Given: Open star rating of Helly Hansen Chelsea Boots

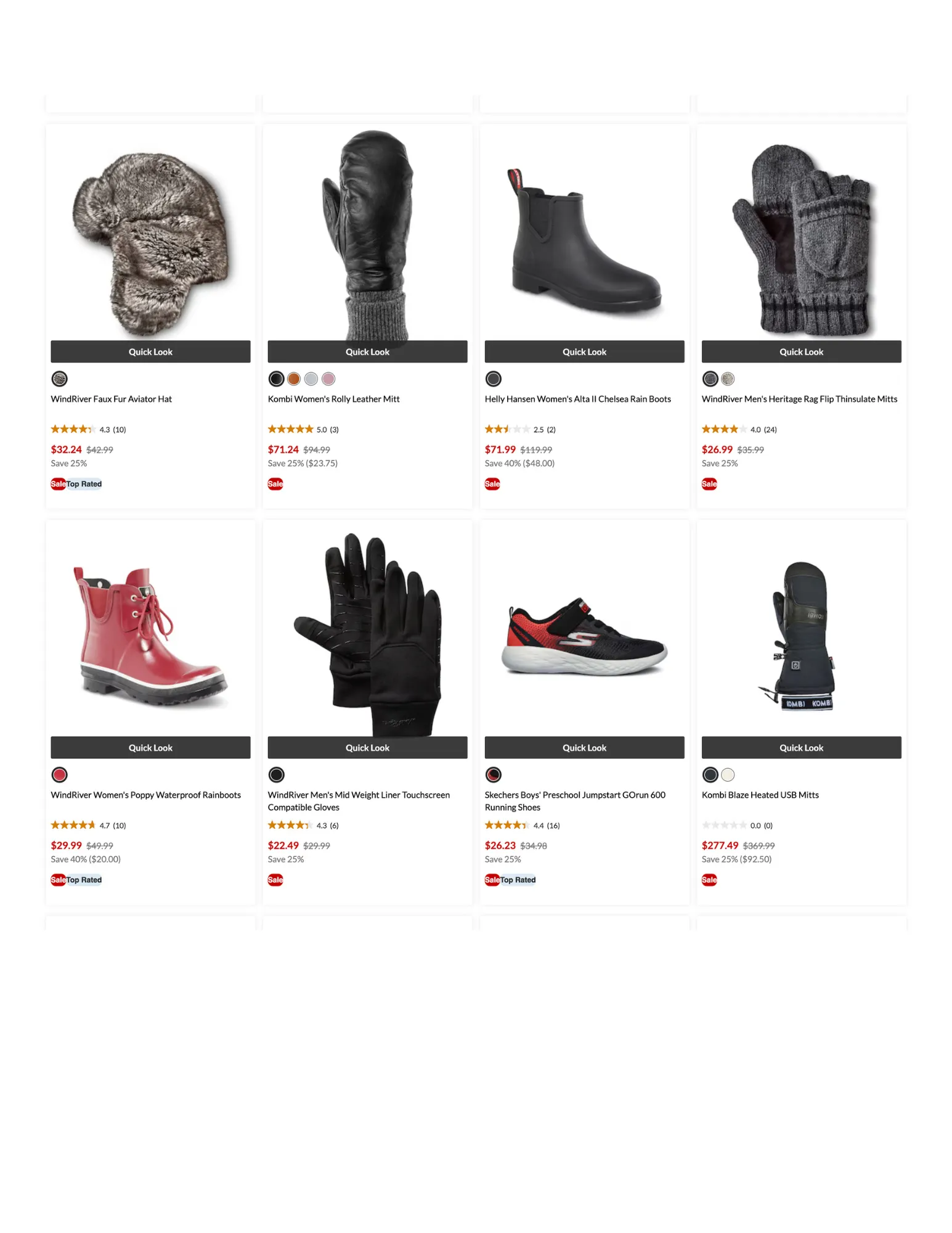Looking at the screenshot, I should 507,429.
